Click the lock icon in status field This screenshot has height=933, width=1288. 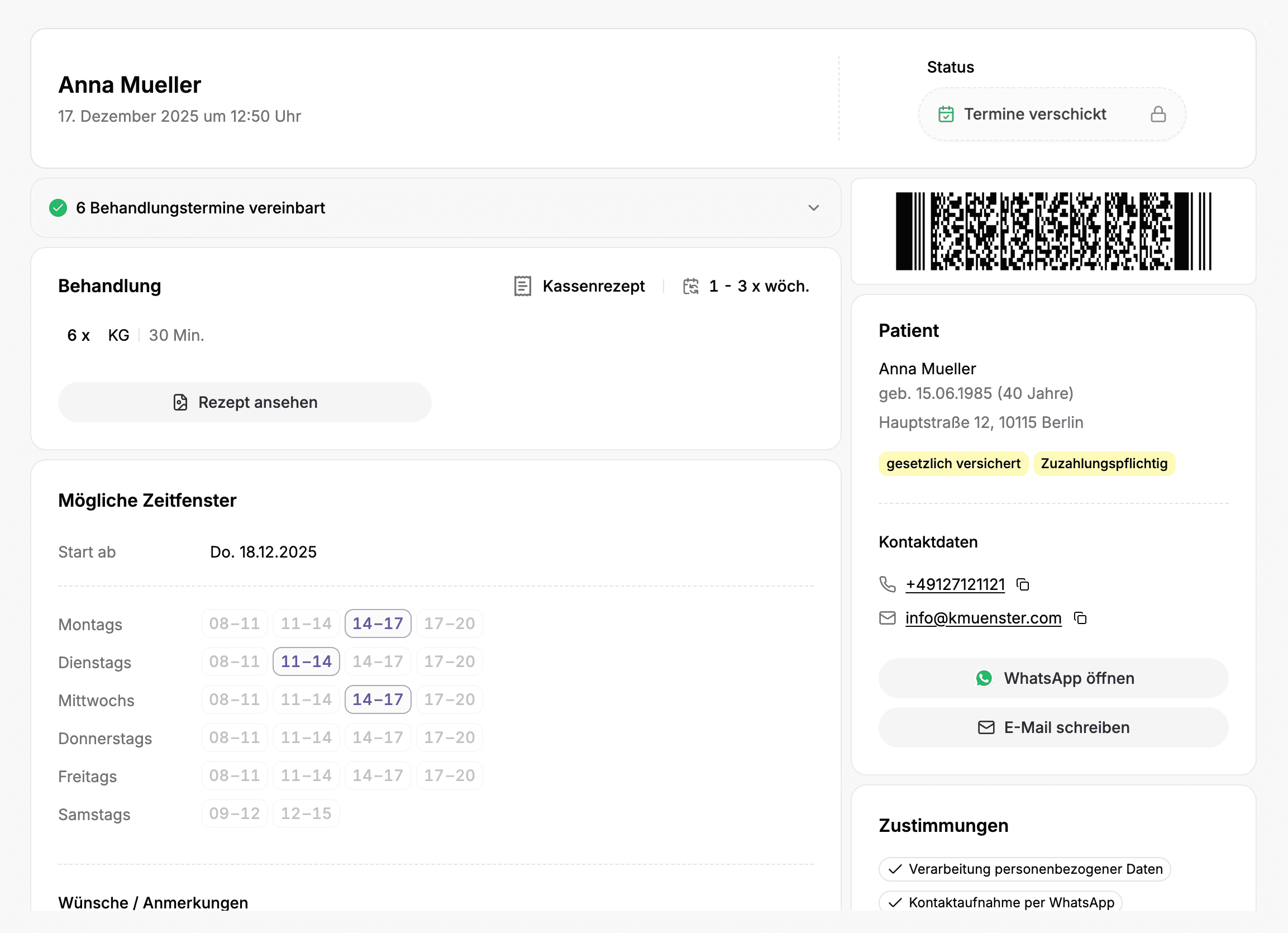pos(1158,114)
